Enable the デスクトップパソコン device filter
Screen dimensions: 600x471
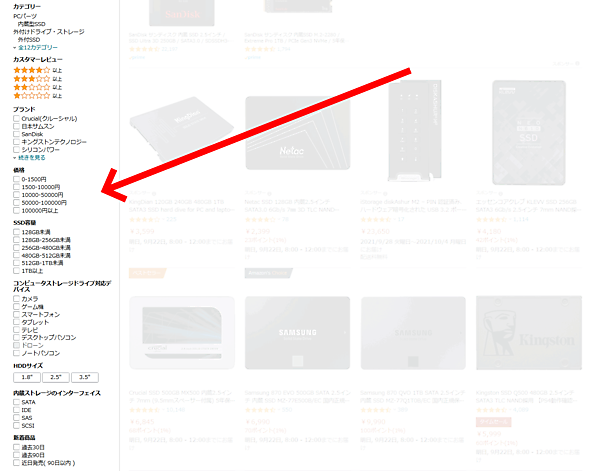pyautogui.click(x=16, y=337)
